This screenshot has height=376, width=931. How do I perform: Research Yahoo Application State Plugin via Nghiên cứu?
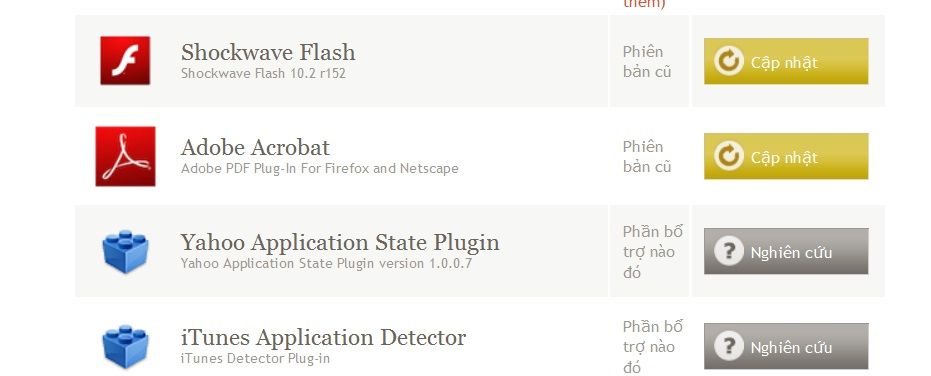786,251
